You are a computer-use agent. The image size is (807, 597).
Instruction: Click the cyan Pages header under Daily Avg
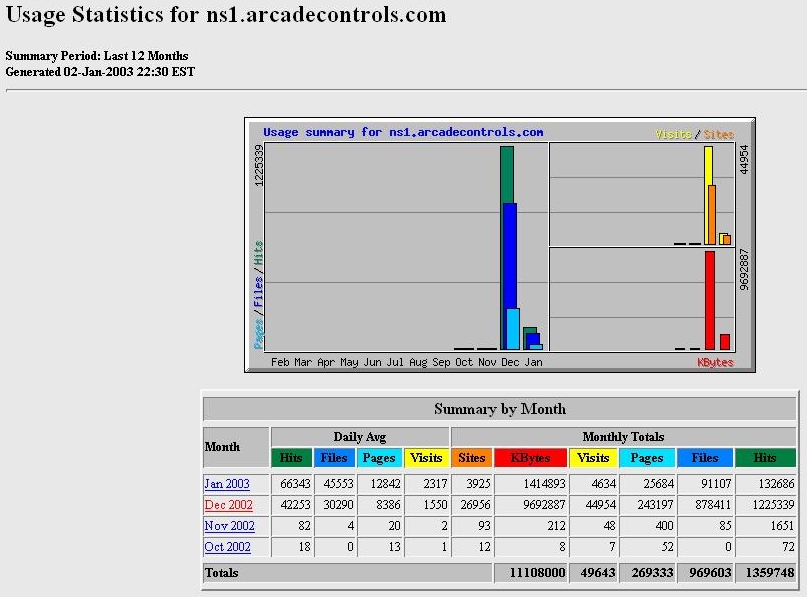380,458
